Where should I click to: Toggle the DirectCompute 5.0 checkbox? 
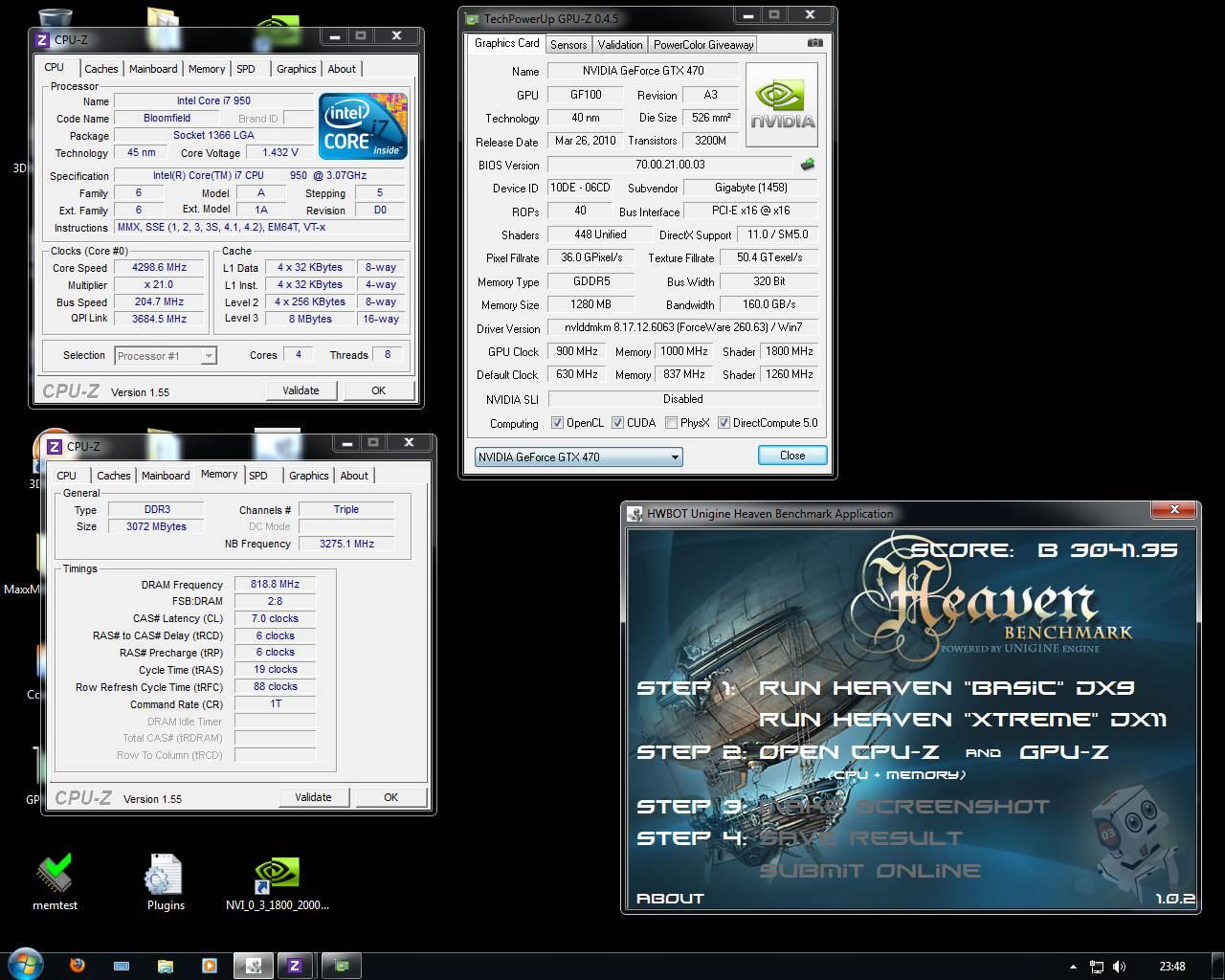[724, 423]
